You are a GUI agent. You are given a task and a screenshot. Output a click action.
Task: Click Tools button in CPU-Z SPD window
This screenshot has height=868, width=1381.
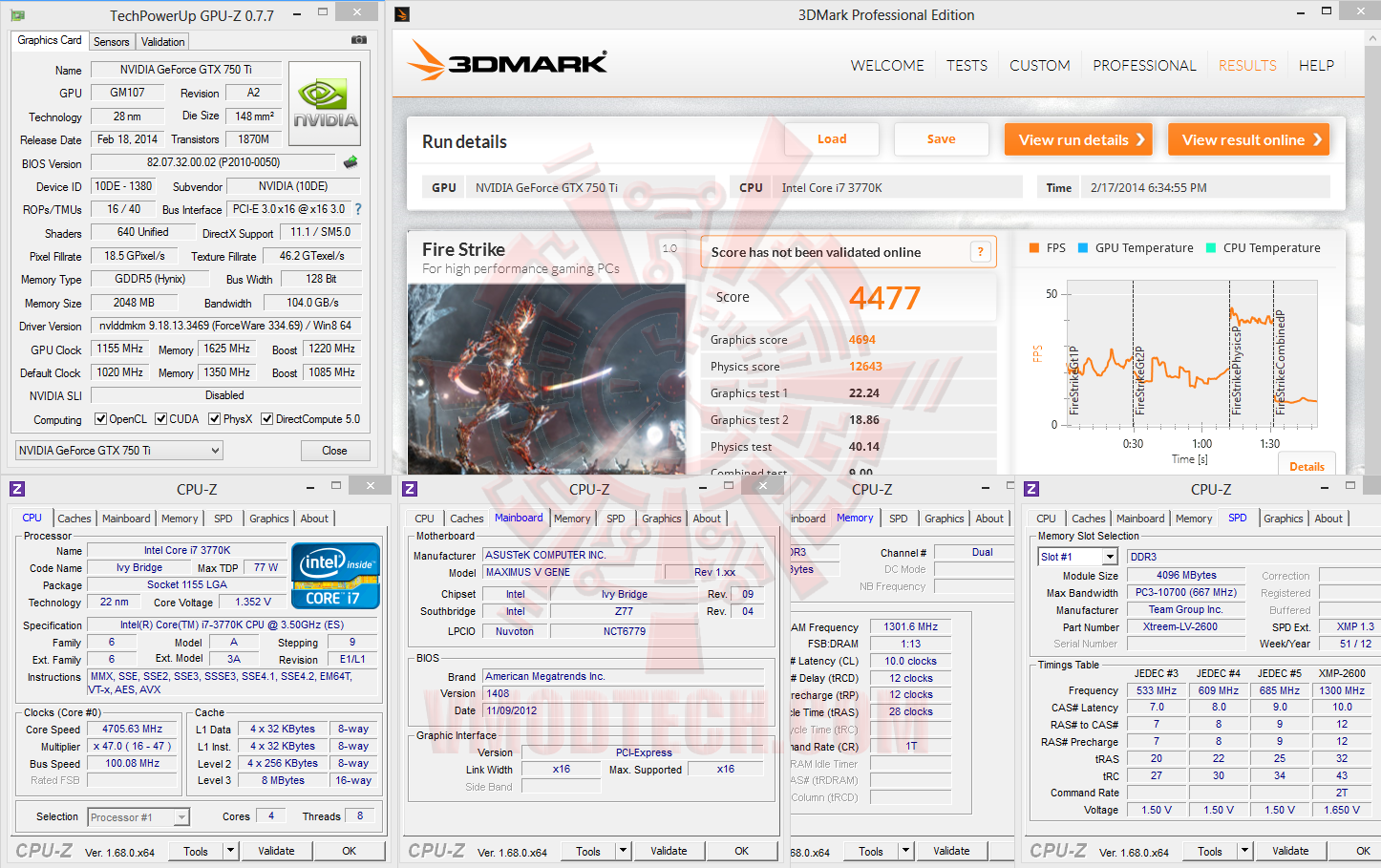click(1209, 851)
